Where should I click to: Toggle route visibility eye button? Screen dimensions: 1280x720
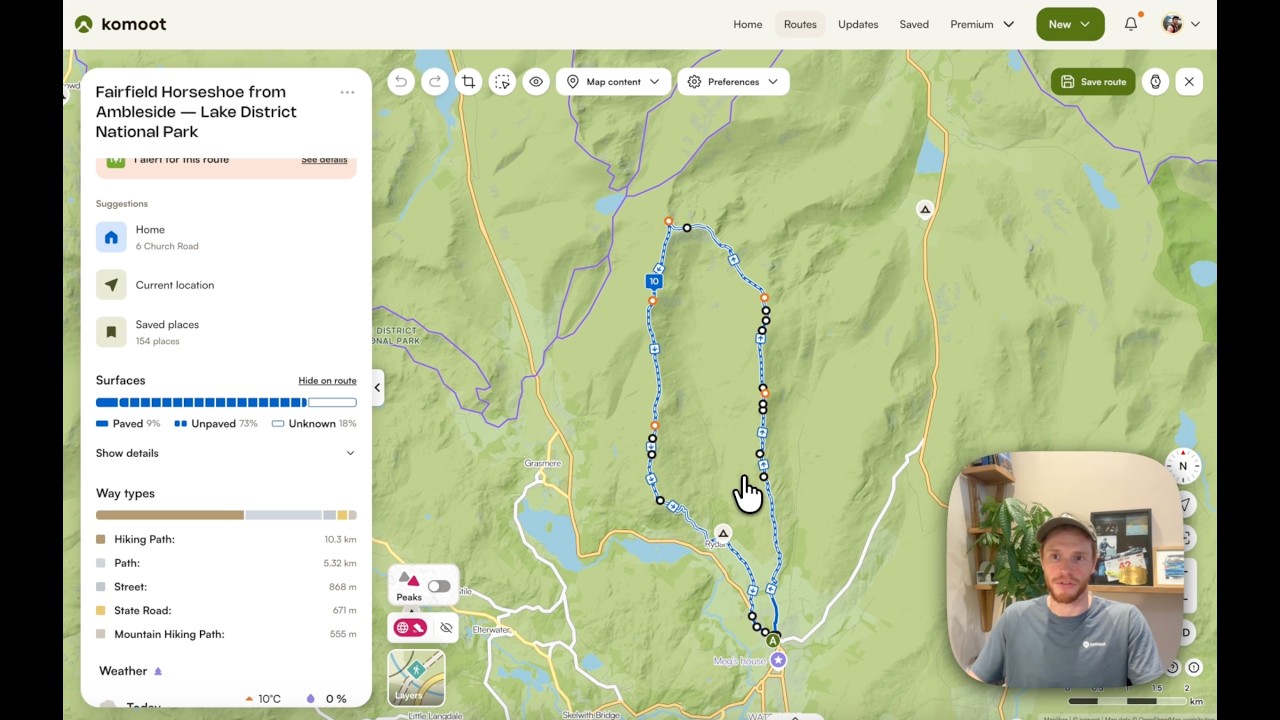(536, 82)
